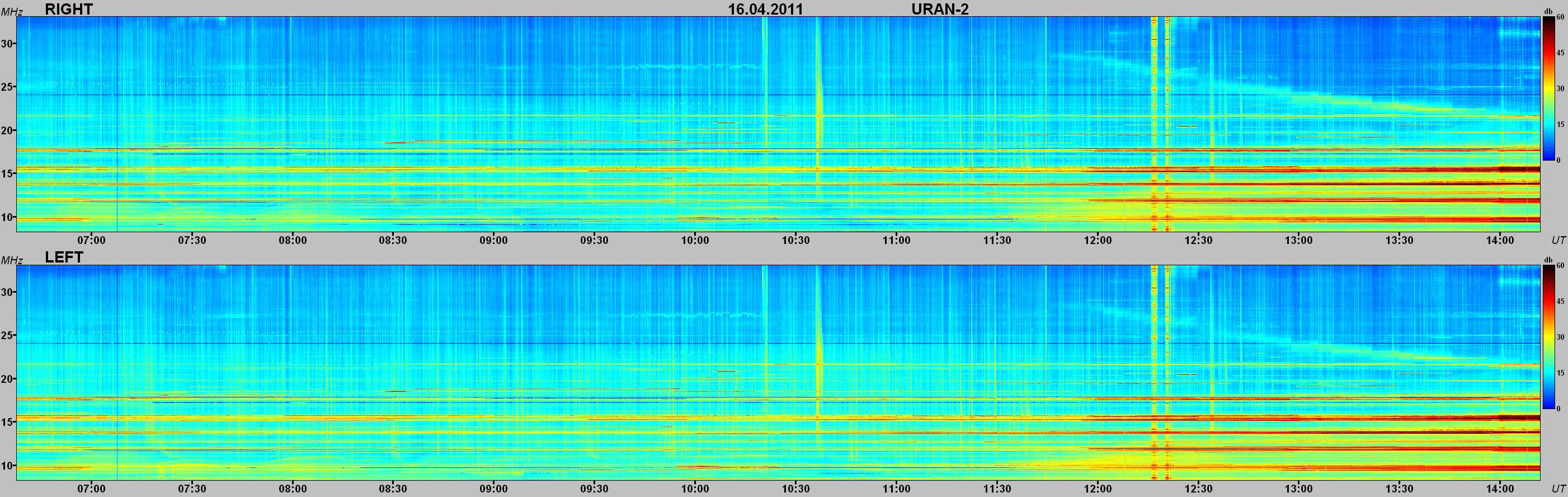Click the 14:00 time tick under the RIGHT panel
Viewport: 1568px width, 497px height.
tap(1500, 240)
